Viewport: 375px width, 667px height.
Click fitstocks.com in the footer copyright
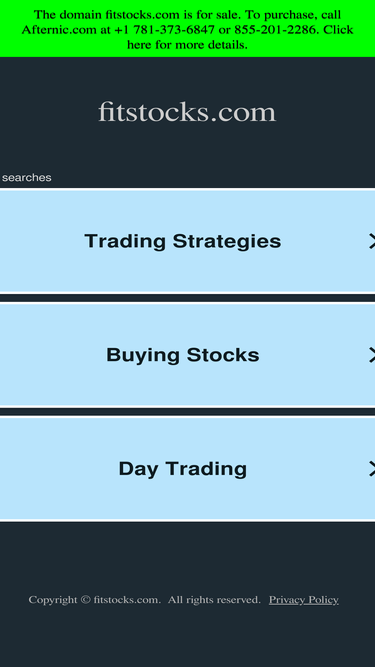pos(127,600)
